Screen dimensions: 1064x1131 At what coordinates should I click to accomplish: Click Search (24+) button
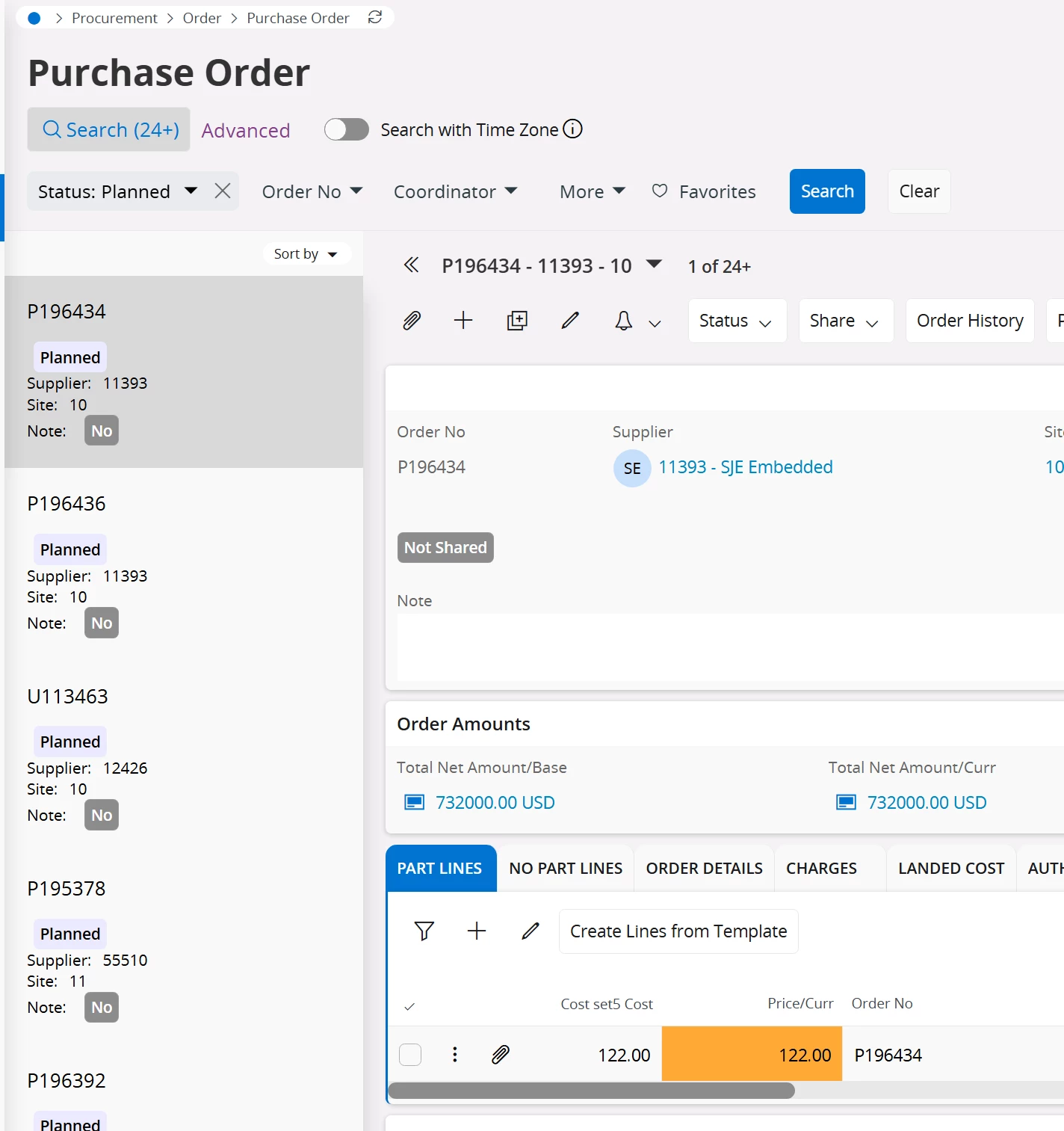tap(109, 129)
